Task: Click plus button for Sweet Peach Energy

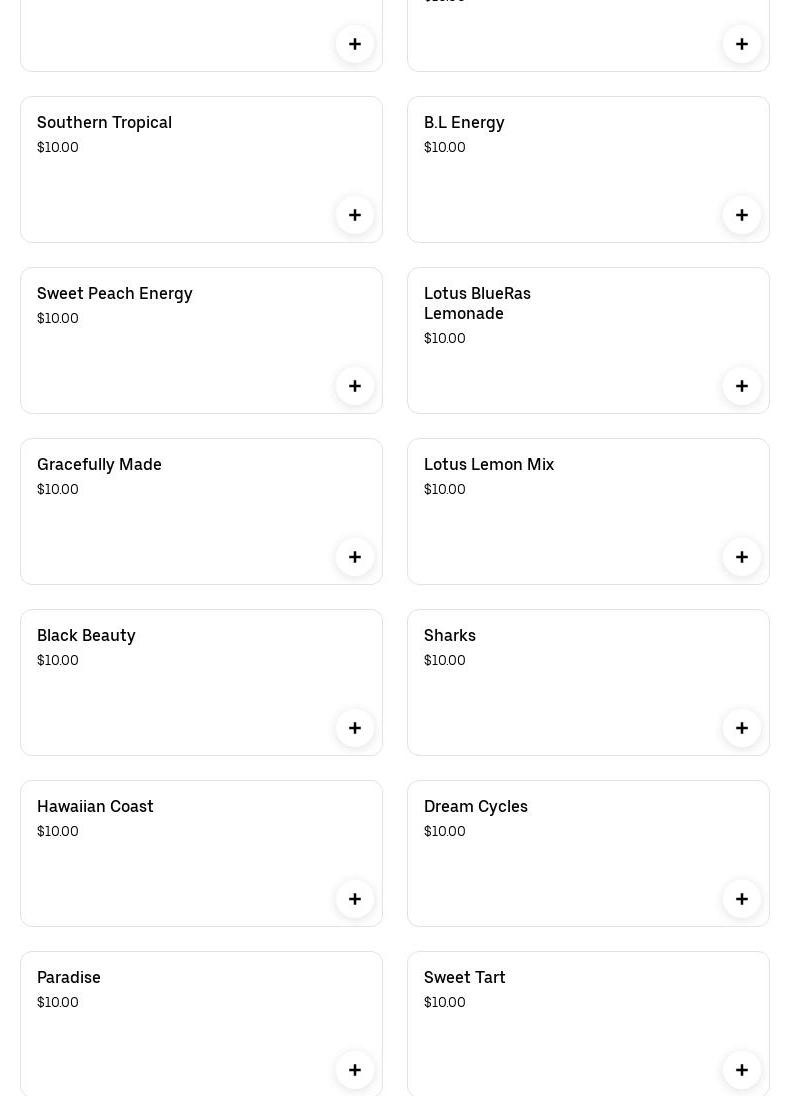Action: 355,386
